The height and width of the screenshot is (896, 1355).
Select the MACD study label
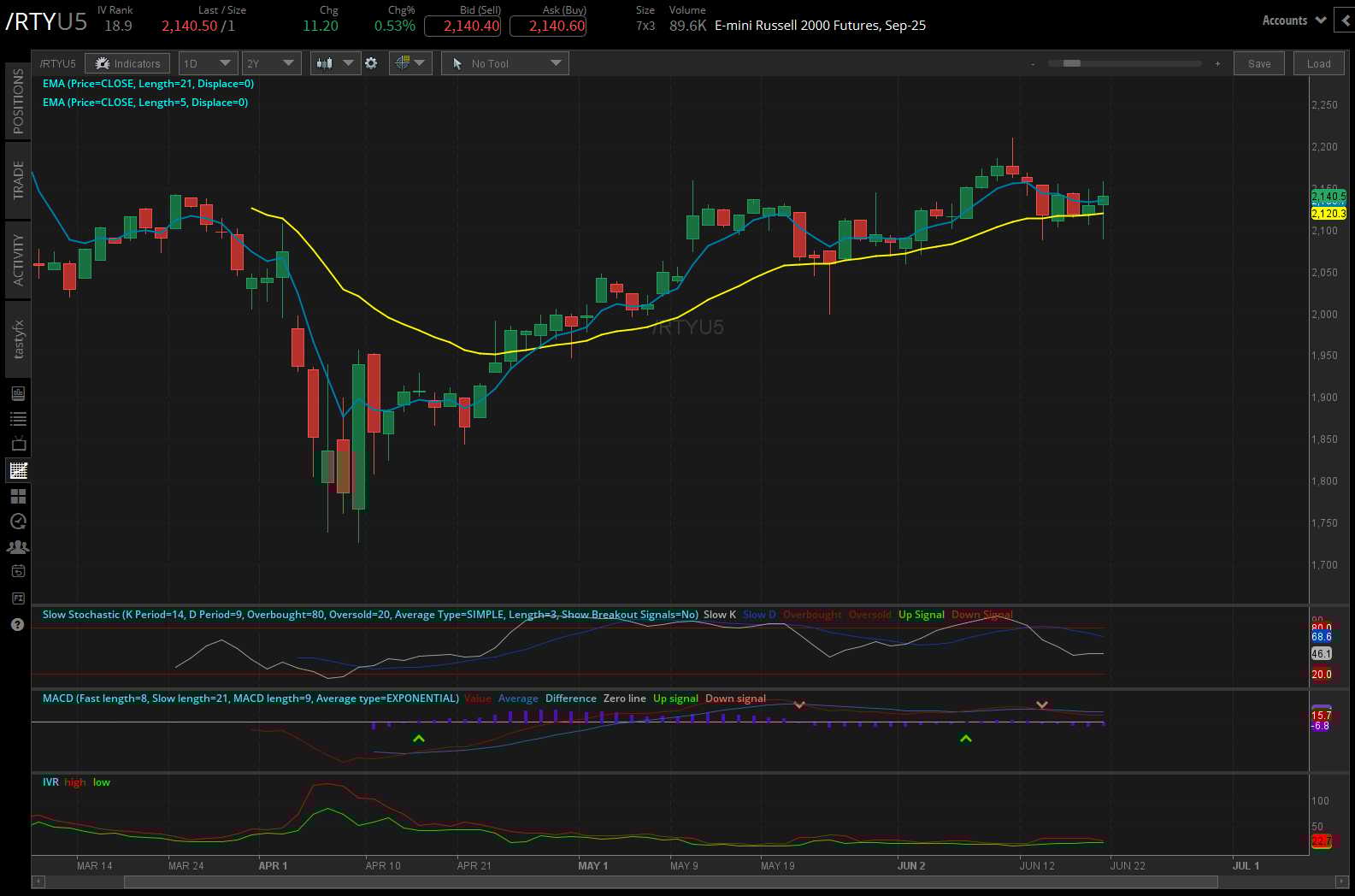(250, 699)
